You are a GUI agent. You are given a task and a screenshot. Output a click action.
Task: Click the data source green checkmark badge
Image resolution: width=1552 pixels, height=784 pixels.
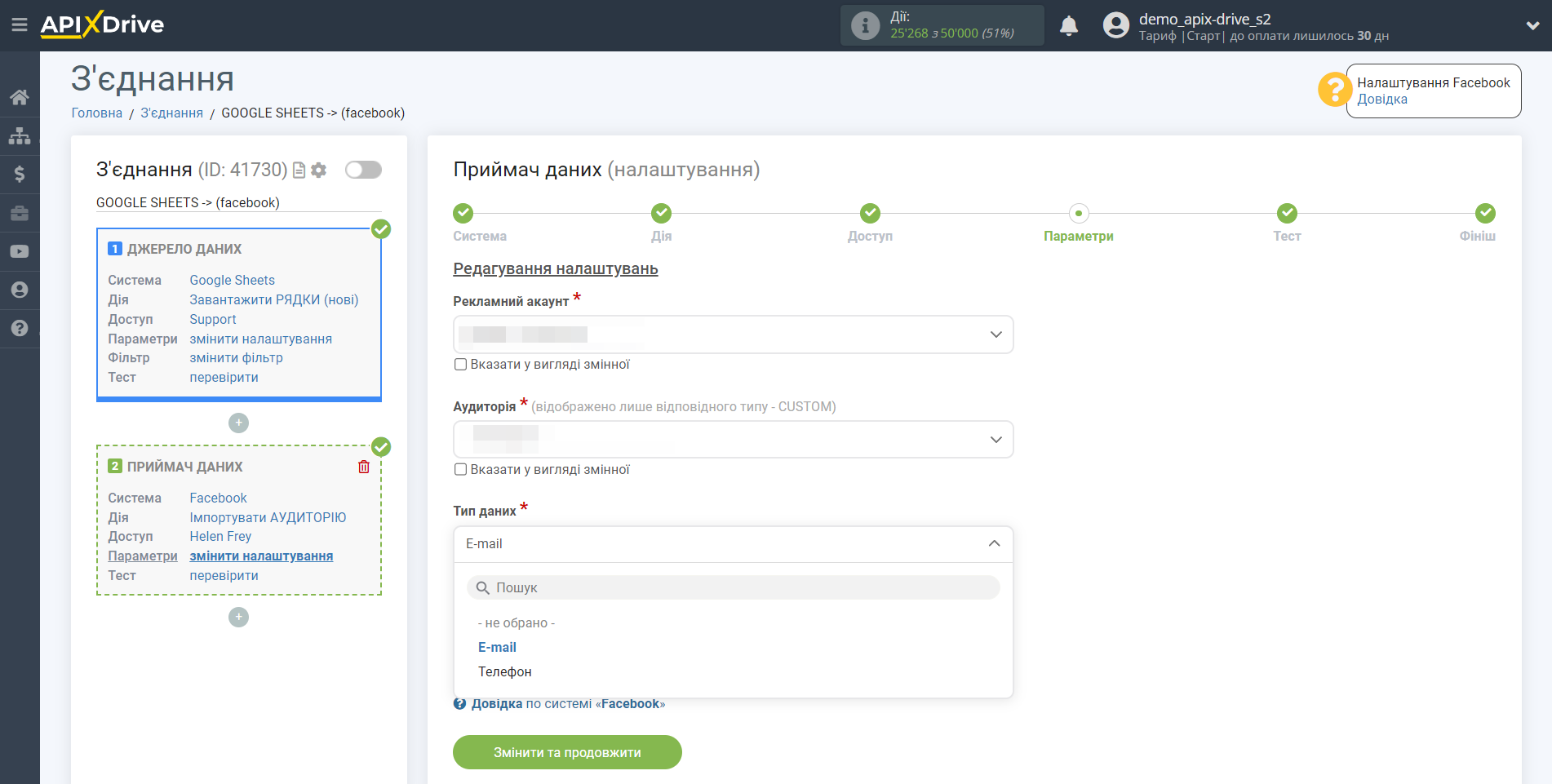point(381,229)
